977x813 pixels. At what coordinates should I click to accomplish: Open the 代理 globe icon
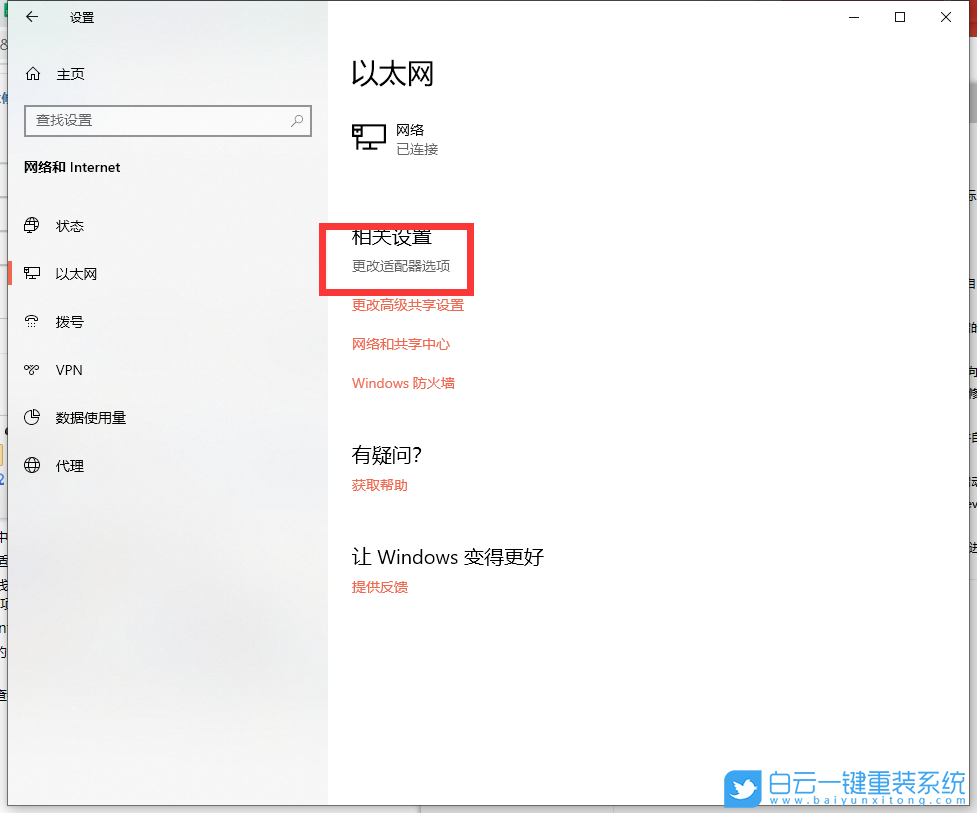click(x=33, y=465)
